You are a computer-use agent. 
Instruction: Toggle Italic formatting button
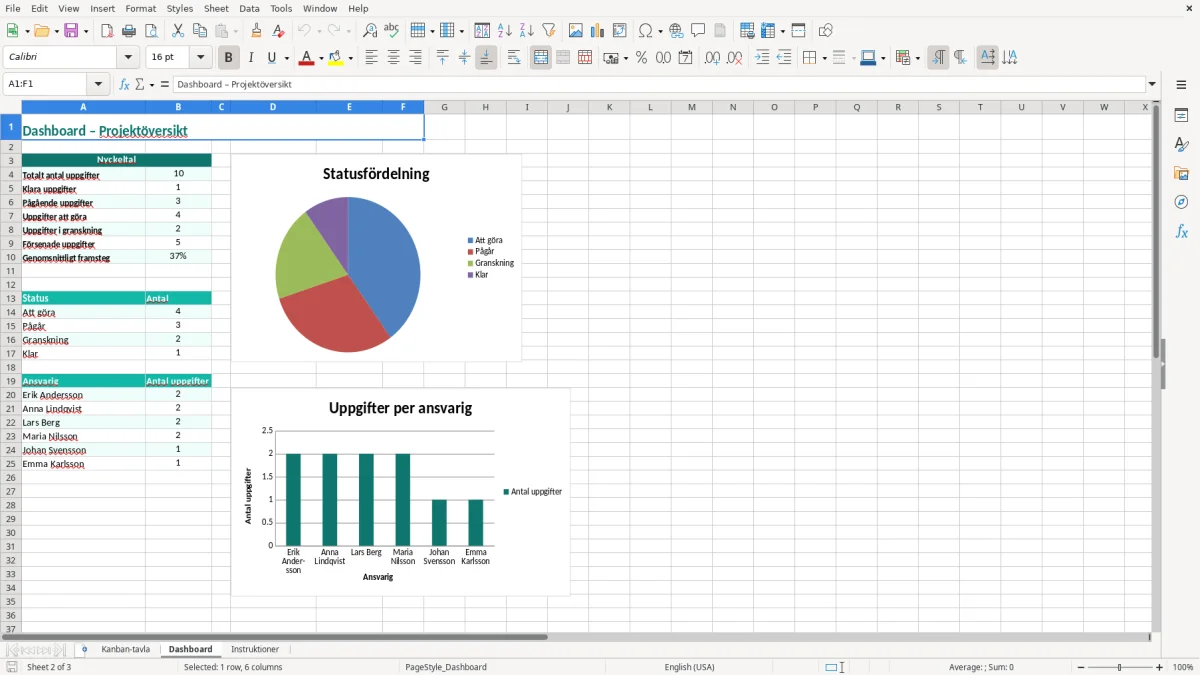point(251,58)
